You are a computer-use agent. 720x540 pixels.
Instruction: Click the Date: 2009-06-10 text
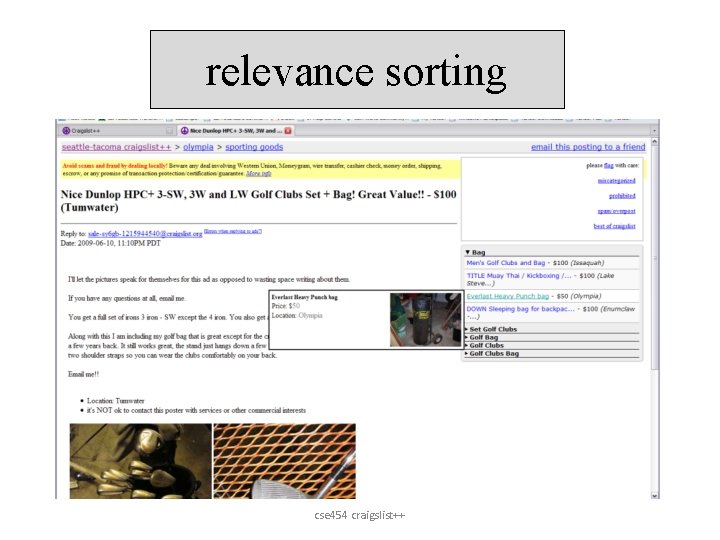pyautogui.click(x=111, y=243)
